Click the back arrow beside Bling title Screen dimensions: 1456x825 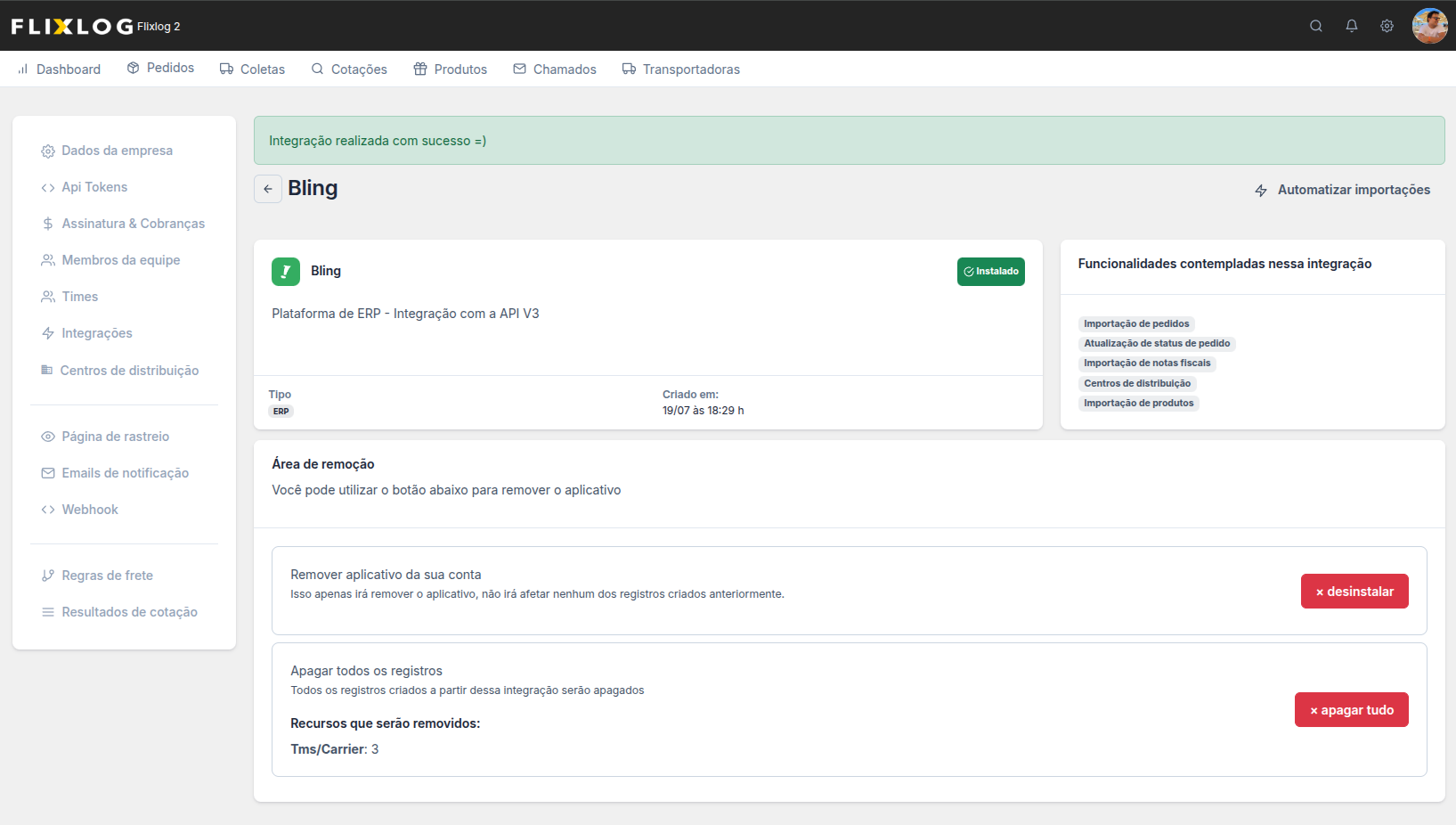click(x=268, y=189)
